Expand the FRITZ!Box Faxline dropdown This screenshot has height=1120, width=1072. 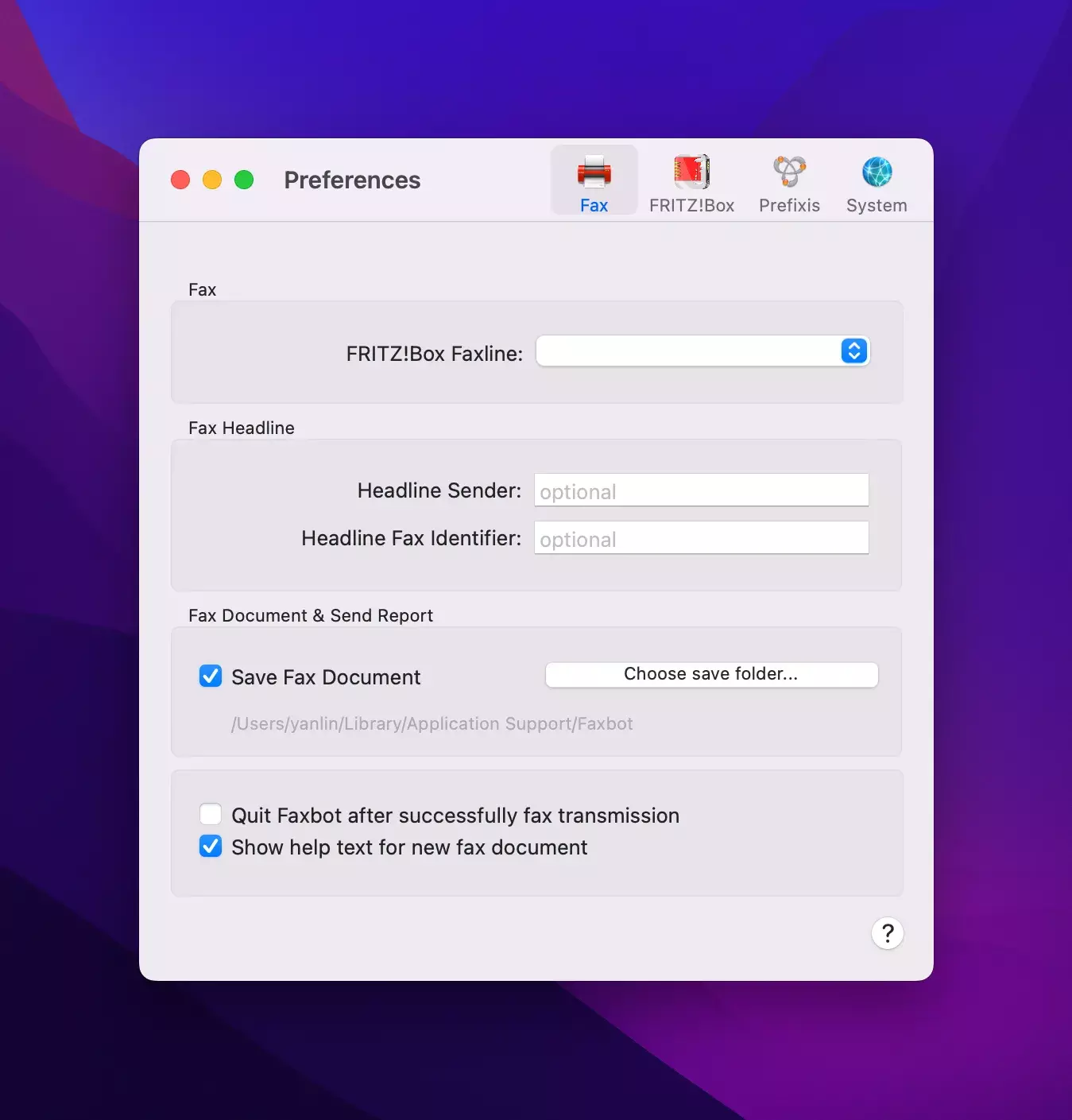(x=703, y=351)
